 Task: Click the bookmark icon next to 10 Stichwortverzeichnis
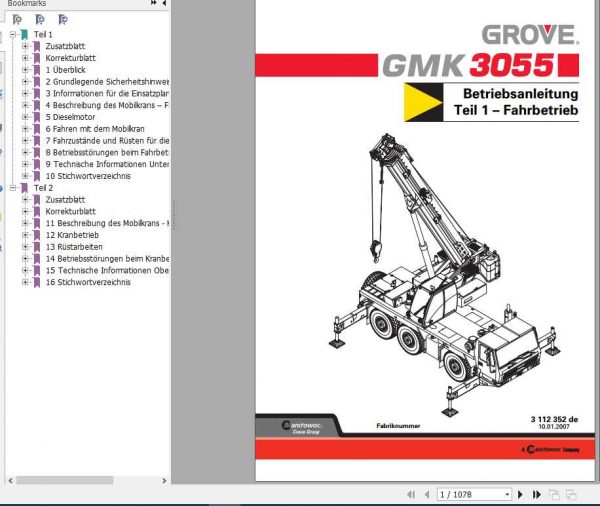(37, 176)
